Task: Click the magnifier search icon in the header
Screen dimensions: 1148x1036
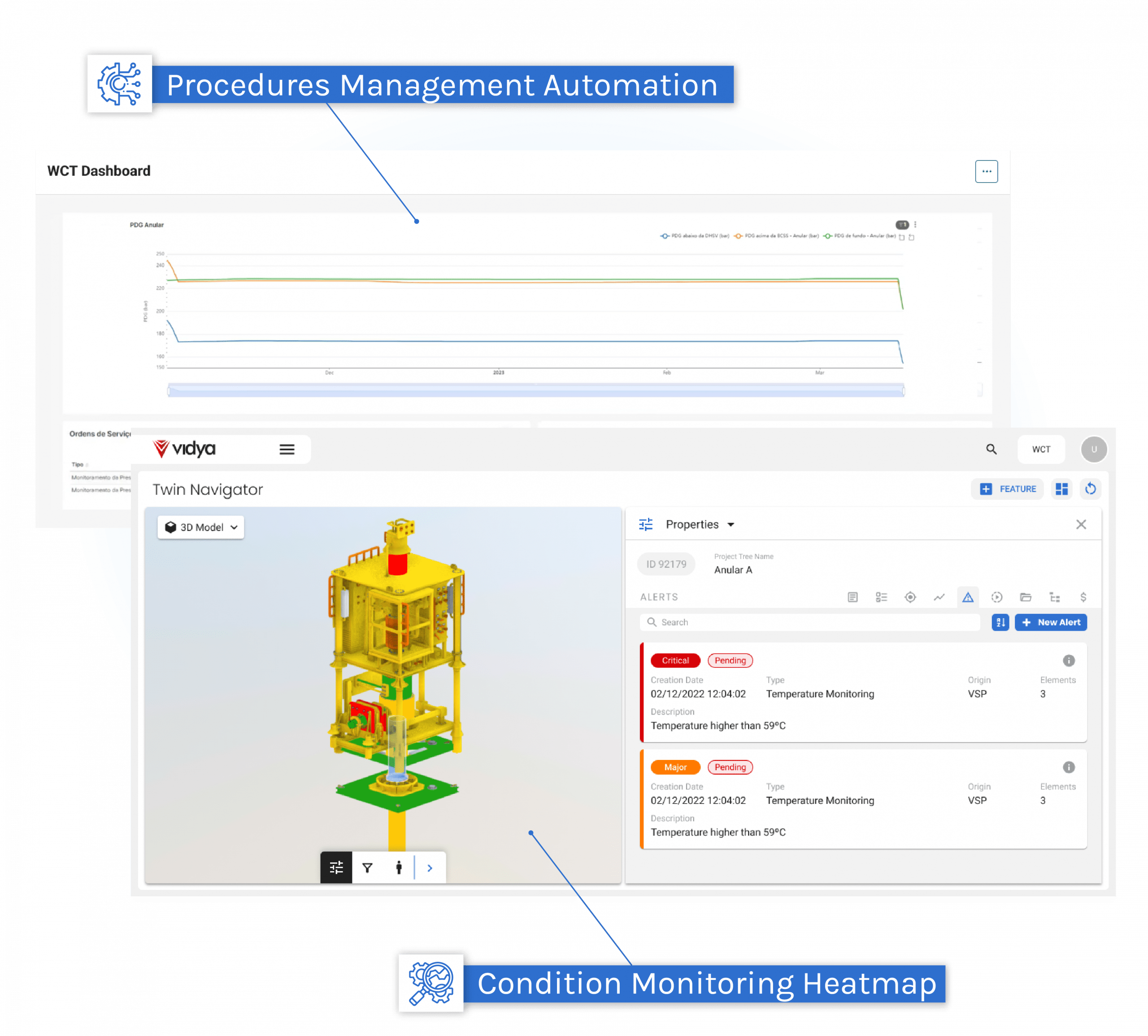Action: point(991,450)
